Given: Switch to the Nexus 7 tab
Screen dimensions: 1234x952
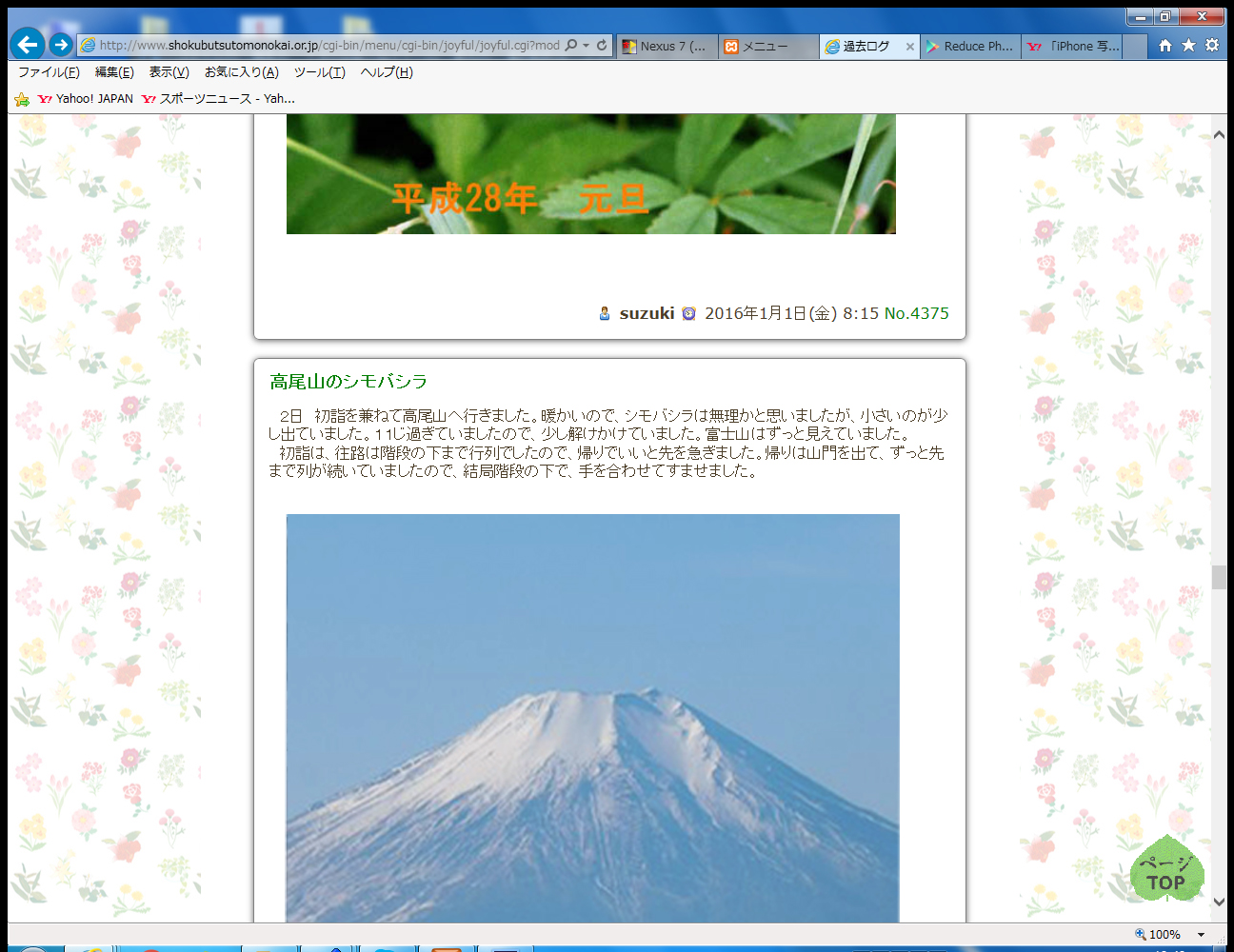Looking at the screenshot, I should click(x=667, y=46).
